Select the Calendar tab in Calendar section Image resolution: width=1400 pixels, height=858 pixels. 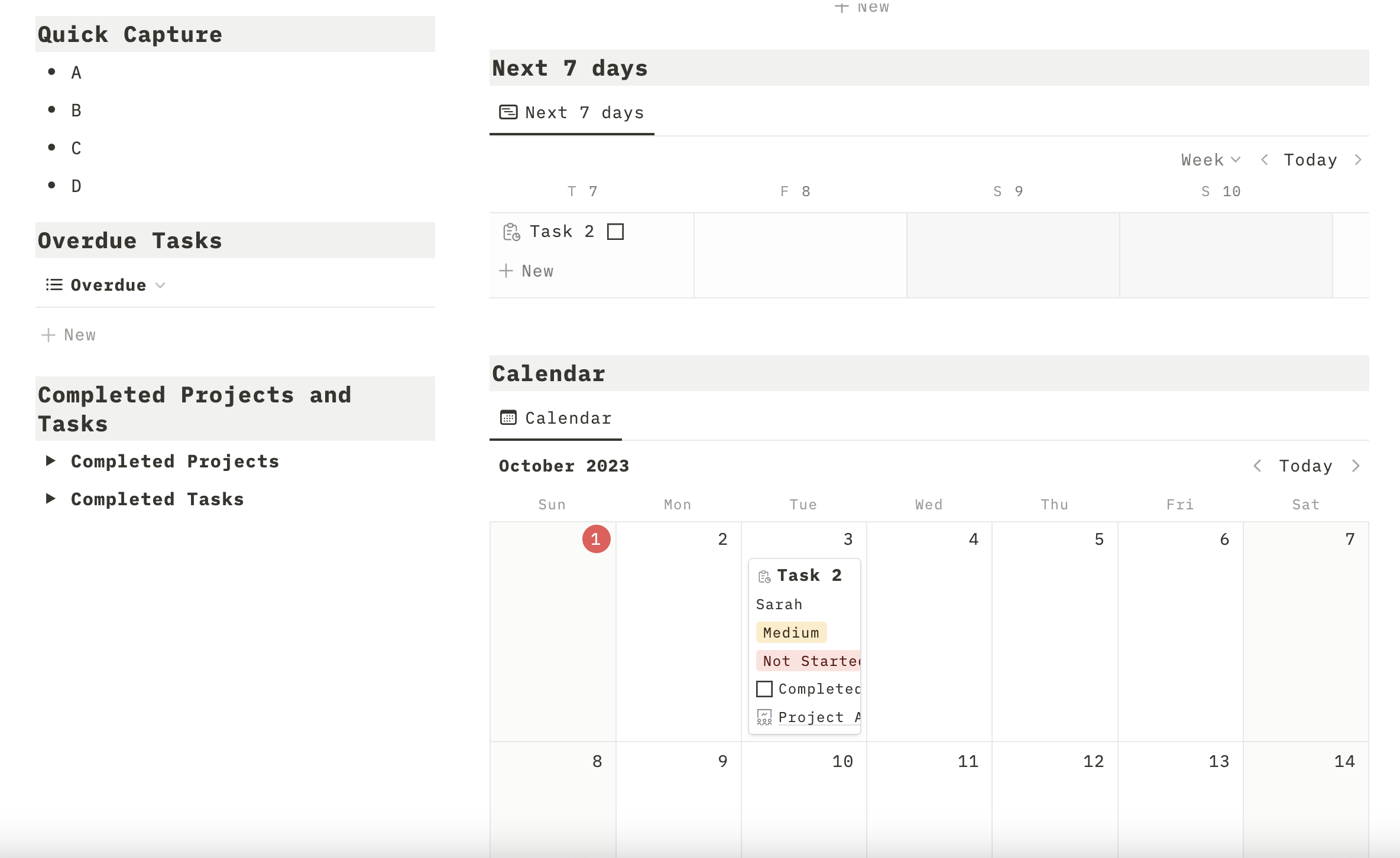click(x=555, y=418)
